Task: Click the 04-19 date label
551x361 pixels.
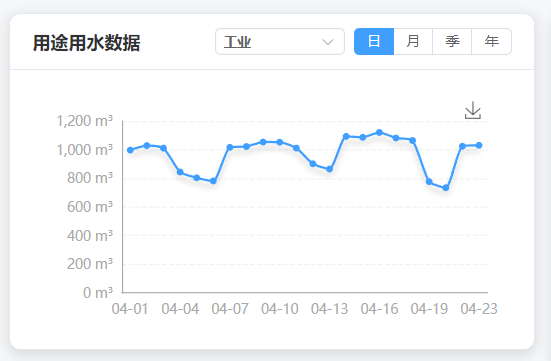Action: pos(429,309)
